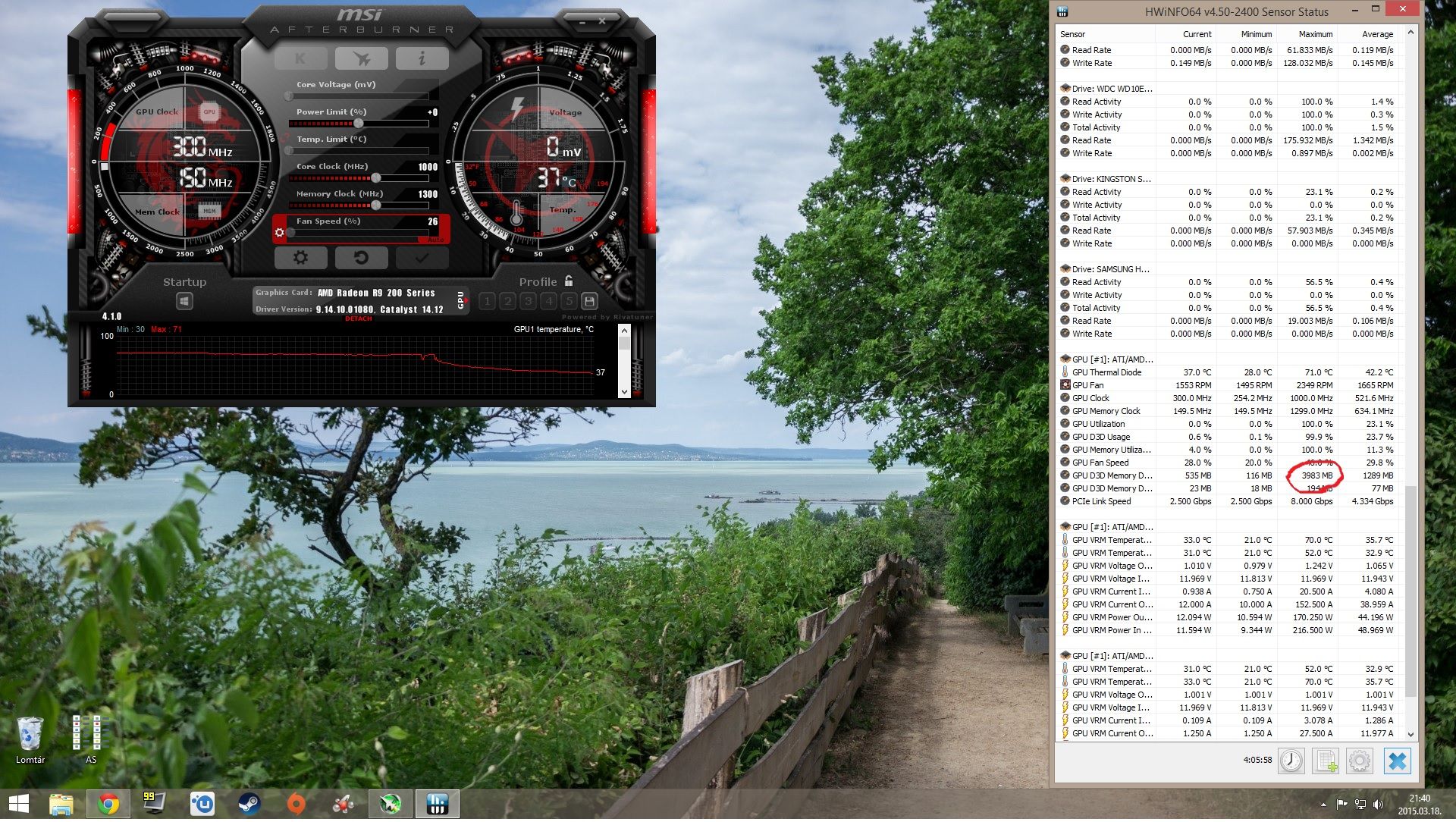Toggle the Profile lock icon
The image size is (1456, 822).
(x=569, y=281)
